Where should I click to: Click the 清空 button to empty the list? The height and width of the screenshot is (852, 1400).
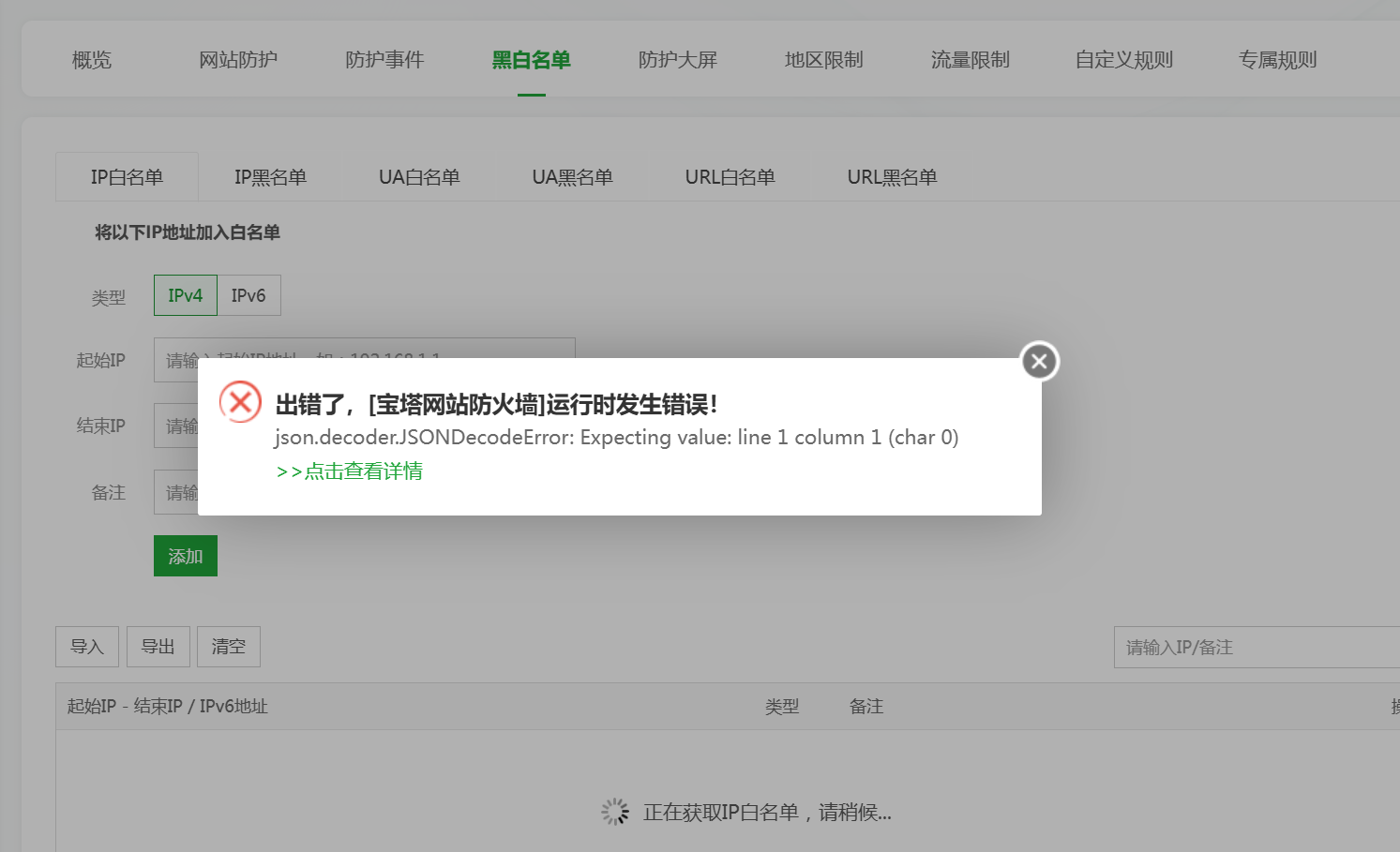point(228,646)
